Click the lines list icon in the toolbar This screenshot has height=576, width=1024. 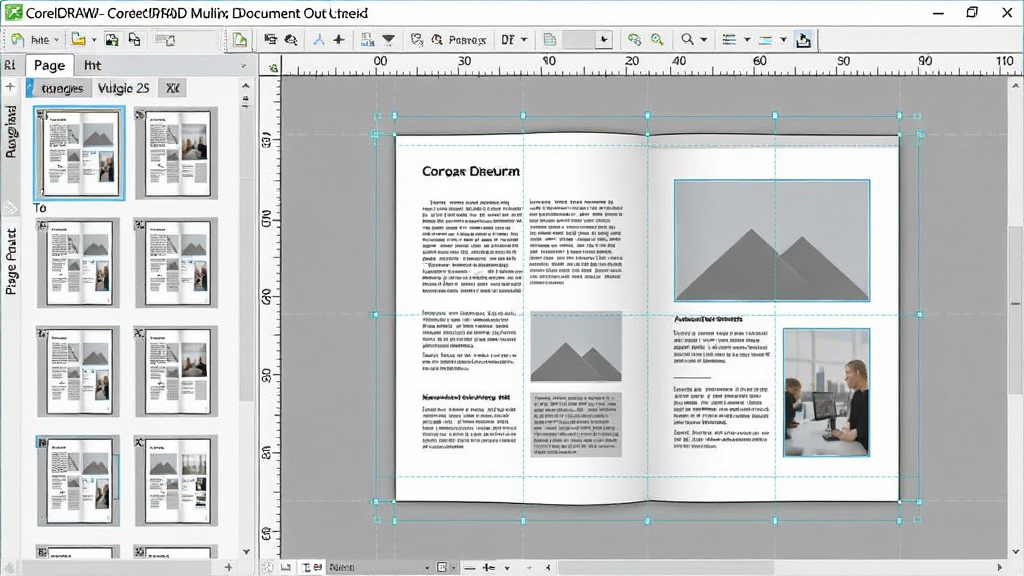729,40
